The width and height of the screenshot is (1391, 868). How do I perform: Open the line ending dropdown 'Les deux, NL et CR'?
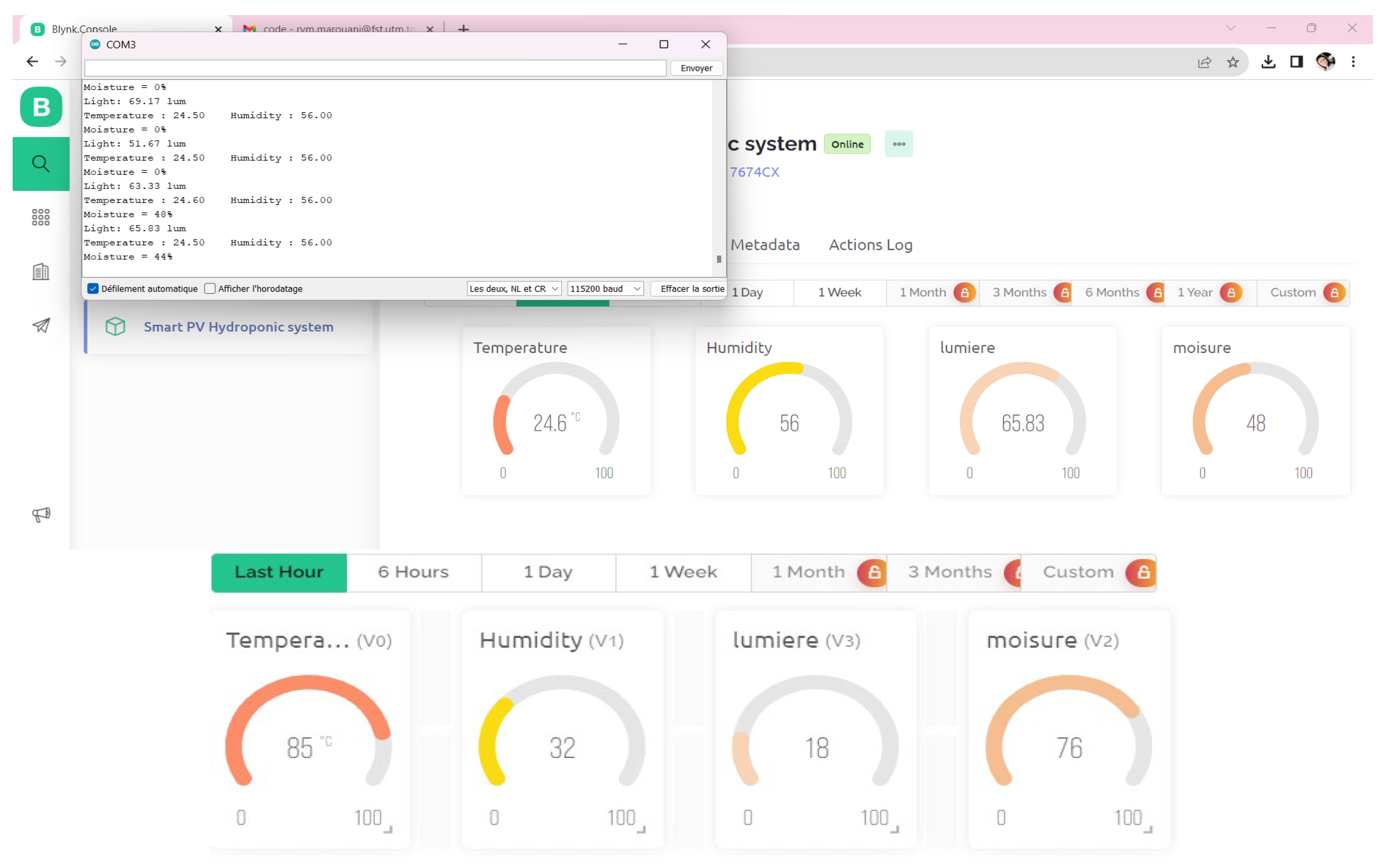(514, 289)
